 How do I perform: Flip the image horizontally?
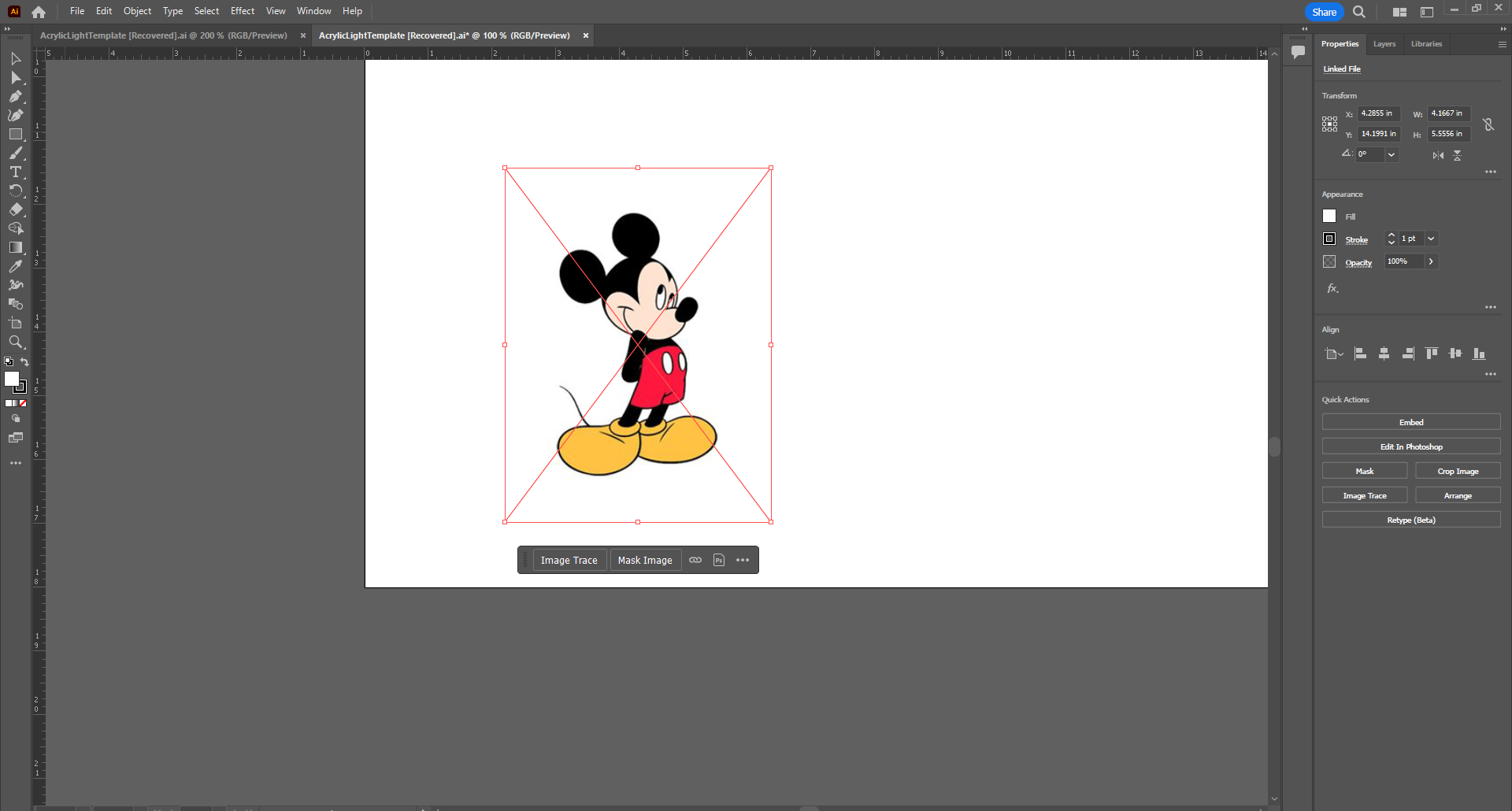(x=1438, y=155)
